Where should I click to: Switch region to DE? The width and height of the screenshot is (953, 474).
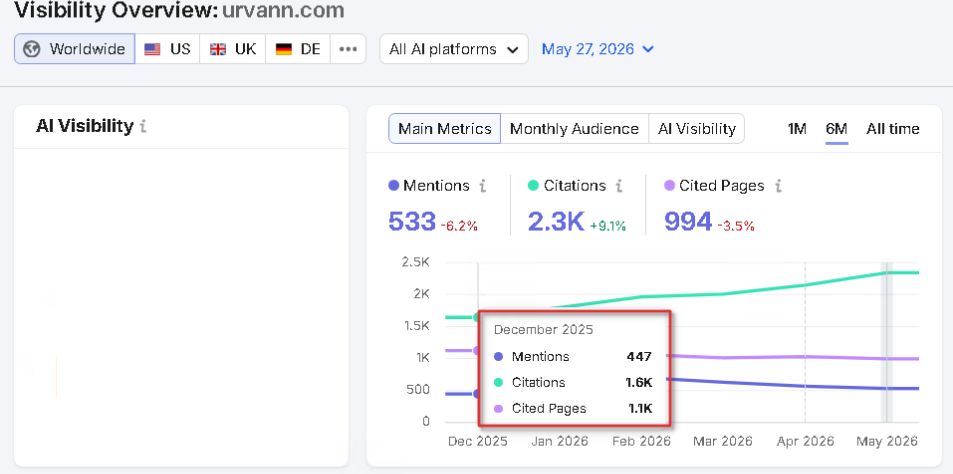coord(298,49)
